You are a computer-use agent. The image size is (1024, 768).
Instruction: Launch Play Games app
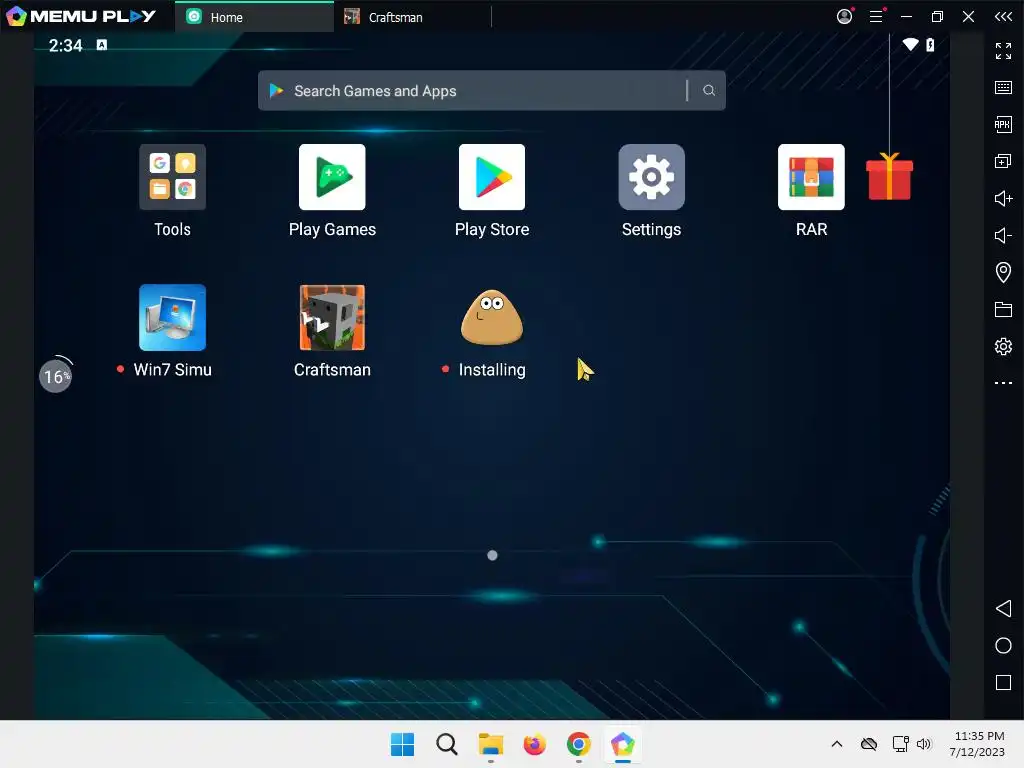(332, 177)
